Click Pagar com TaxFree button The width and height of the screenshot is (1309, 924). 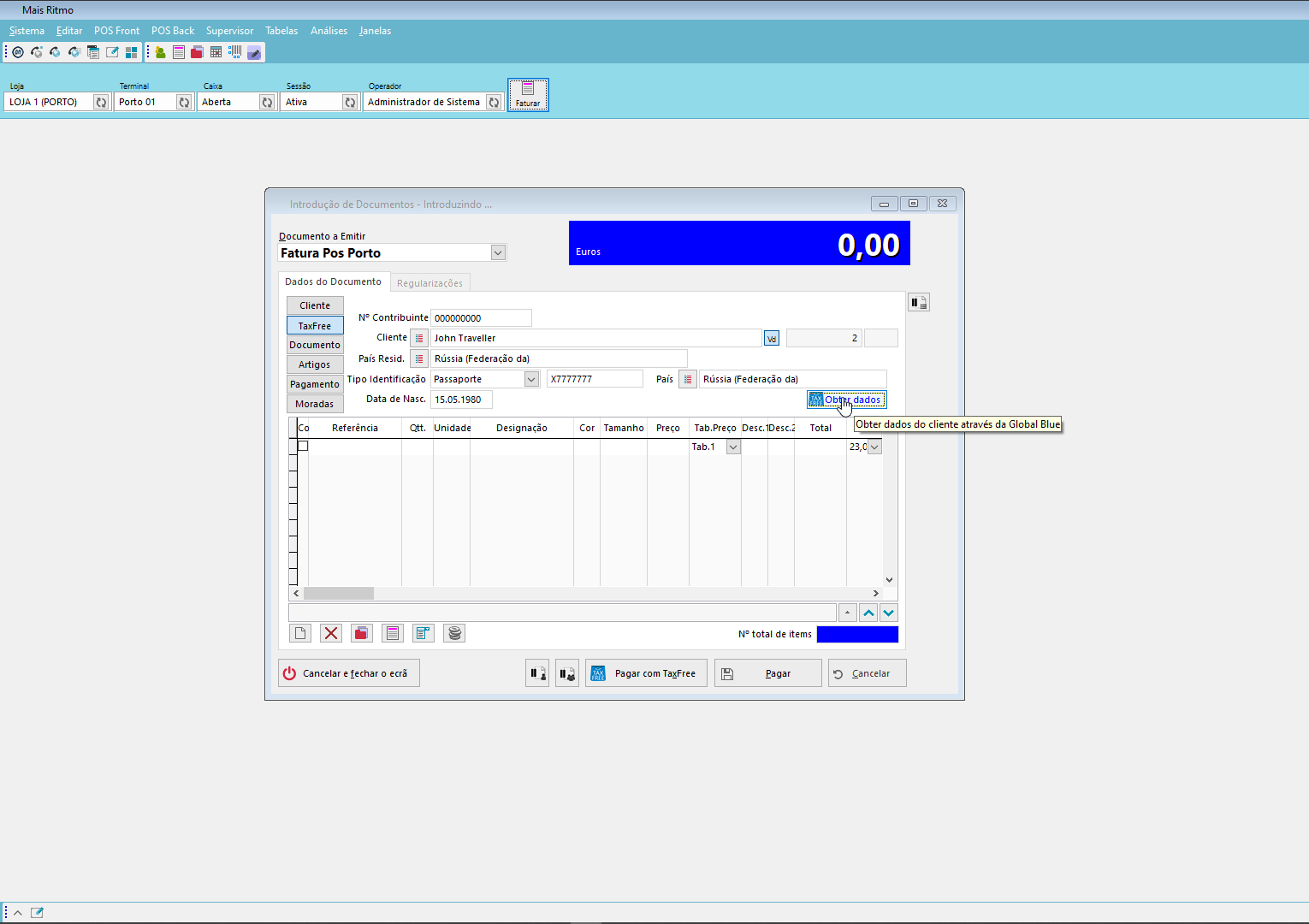click(646, 673)
